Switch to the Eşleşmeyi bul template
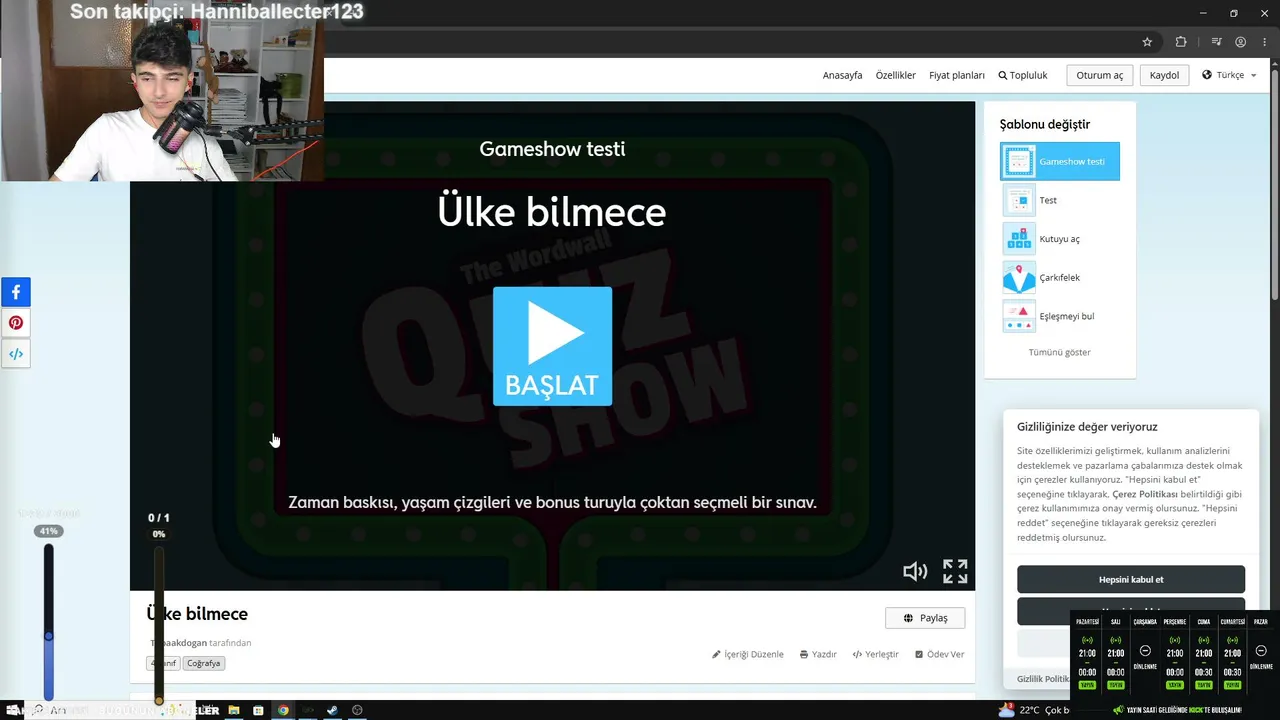Viewport: 1280px width, 720px height. pyautogui.click(x=1060, y=316)
